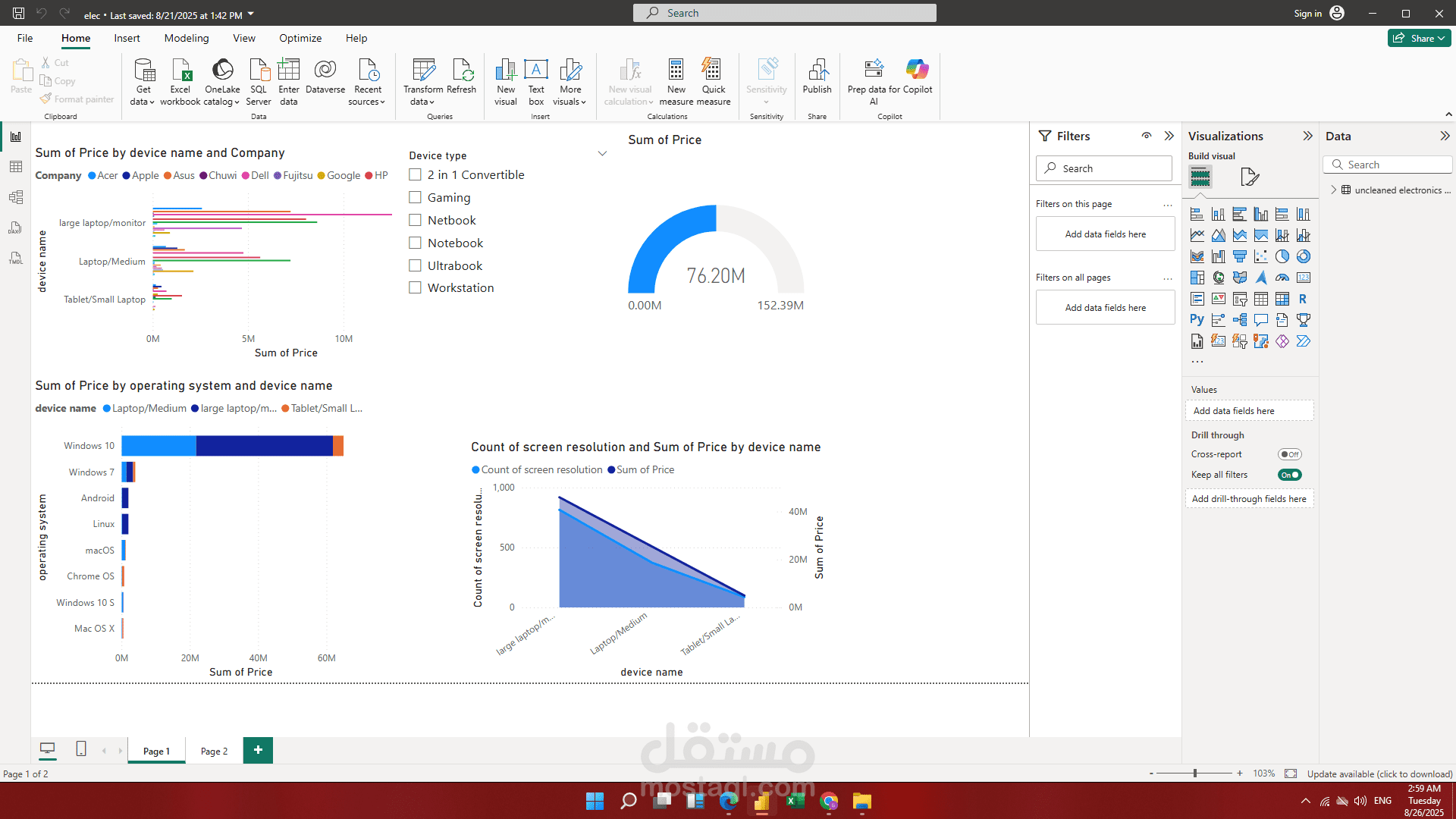The height and width of the screenshot is (819, 1456).
Task: Check the 2 in 1 Convertible box
Action: coord(415,174)
